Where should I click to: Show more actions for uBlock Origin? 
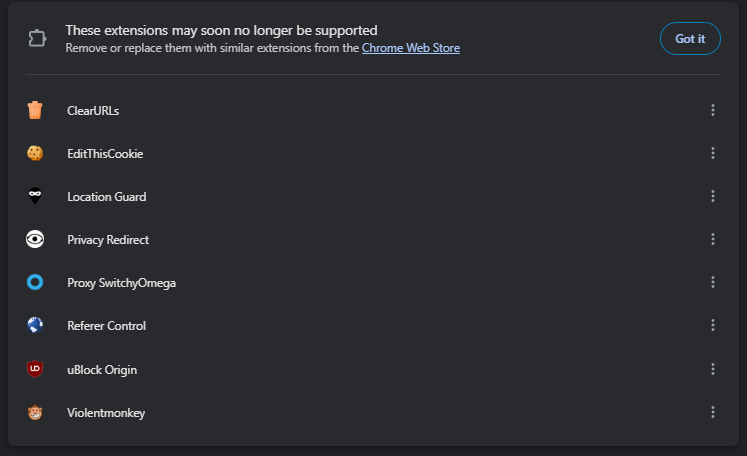coord(713,370)
